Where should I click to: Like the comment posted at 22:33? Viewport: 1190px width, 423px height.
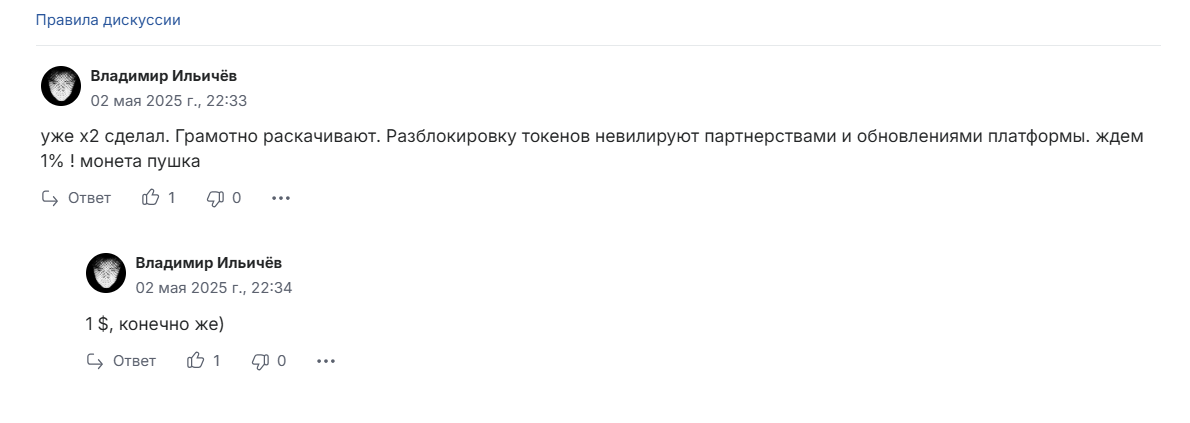pos(151,198)
